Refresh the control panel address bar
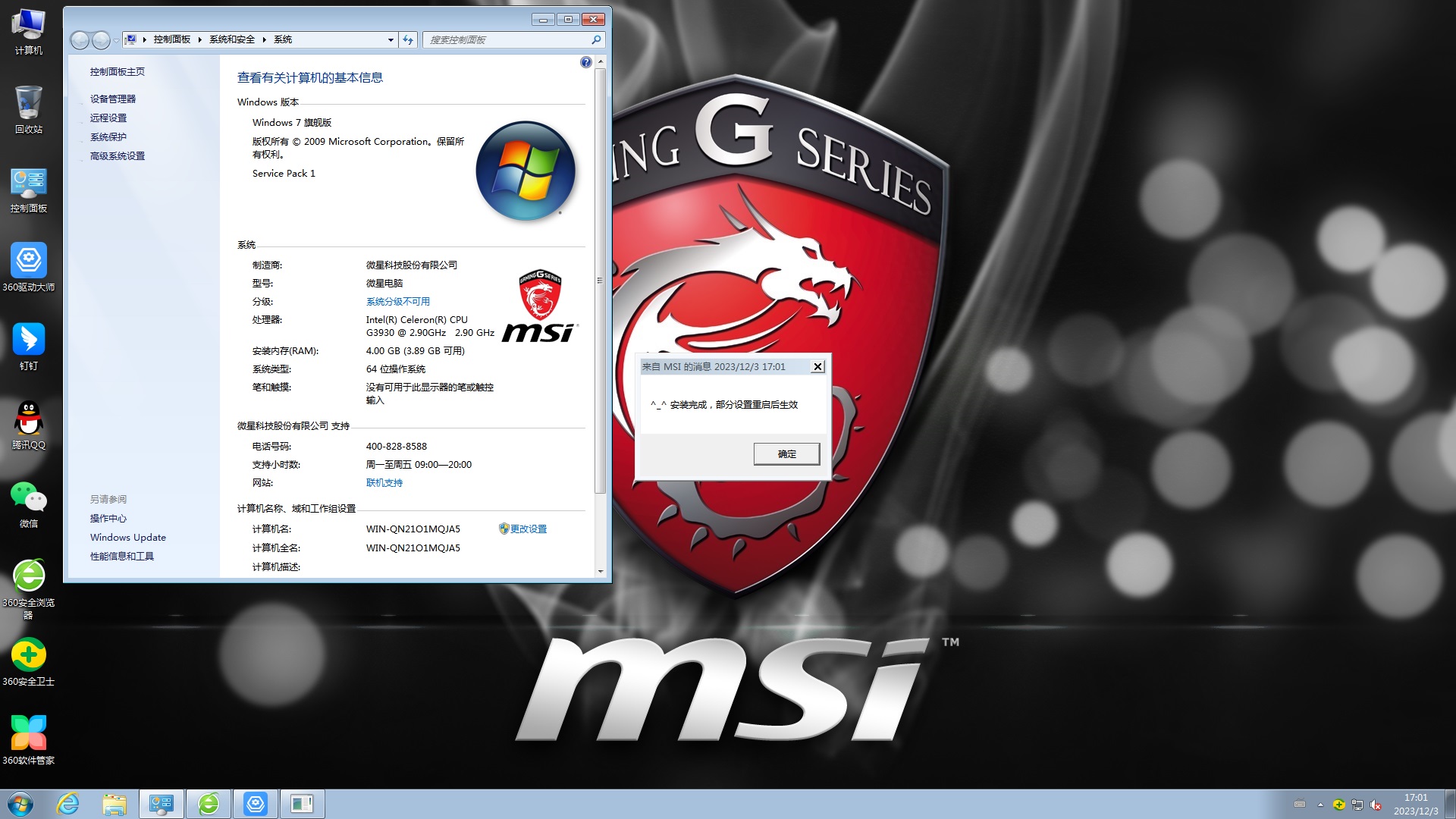Viewport: 1456px width, 819px height. 408,39
